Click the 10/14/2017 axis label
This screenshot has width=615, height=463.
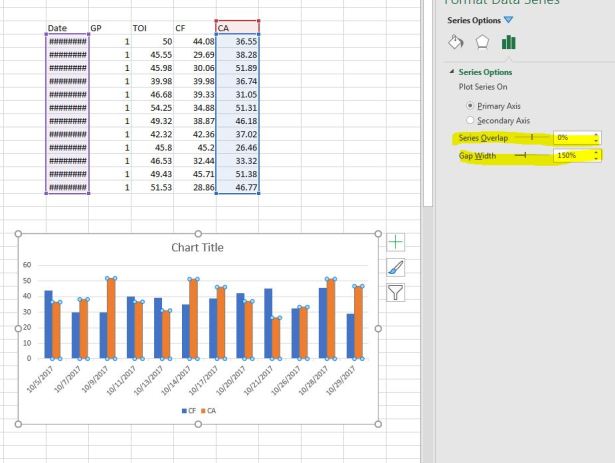click(x=176, y=380)
